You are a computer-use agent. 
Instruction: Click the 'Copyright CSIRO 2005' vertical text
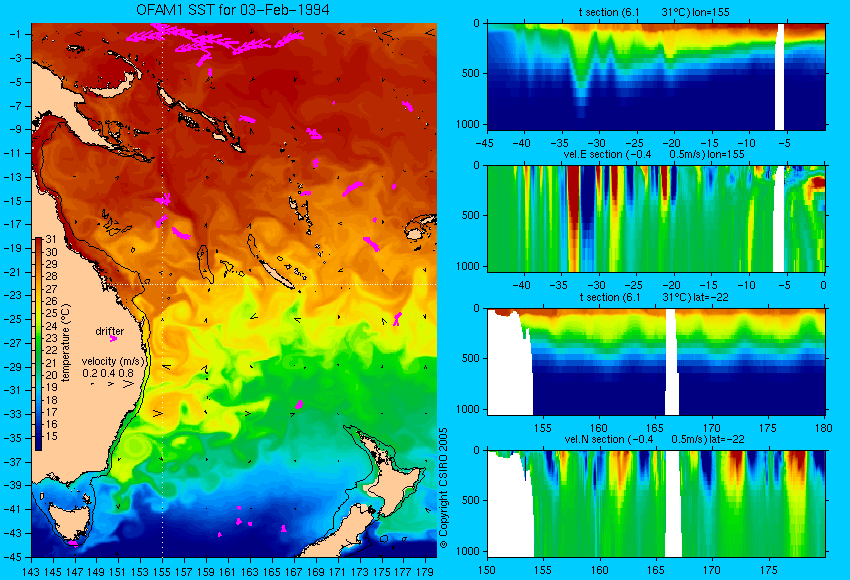[x=443, y=488]
